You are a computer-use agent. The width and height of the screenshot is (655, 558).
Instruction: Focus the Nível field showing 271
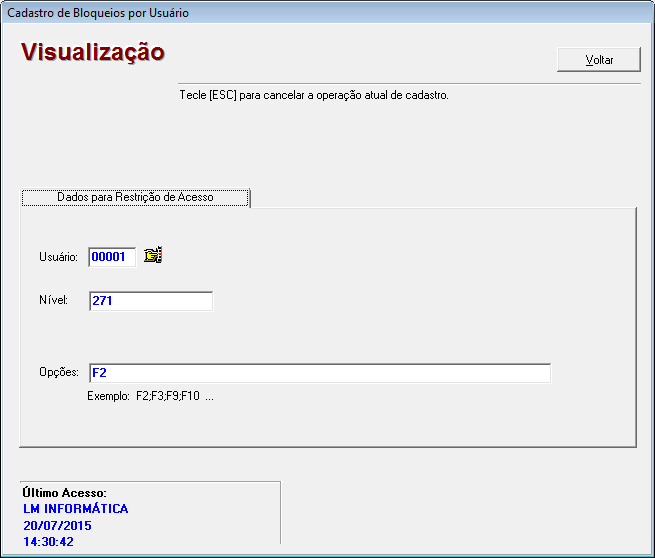pos(150,301)
